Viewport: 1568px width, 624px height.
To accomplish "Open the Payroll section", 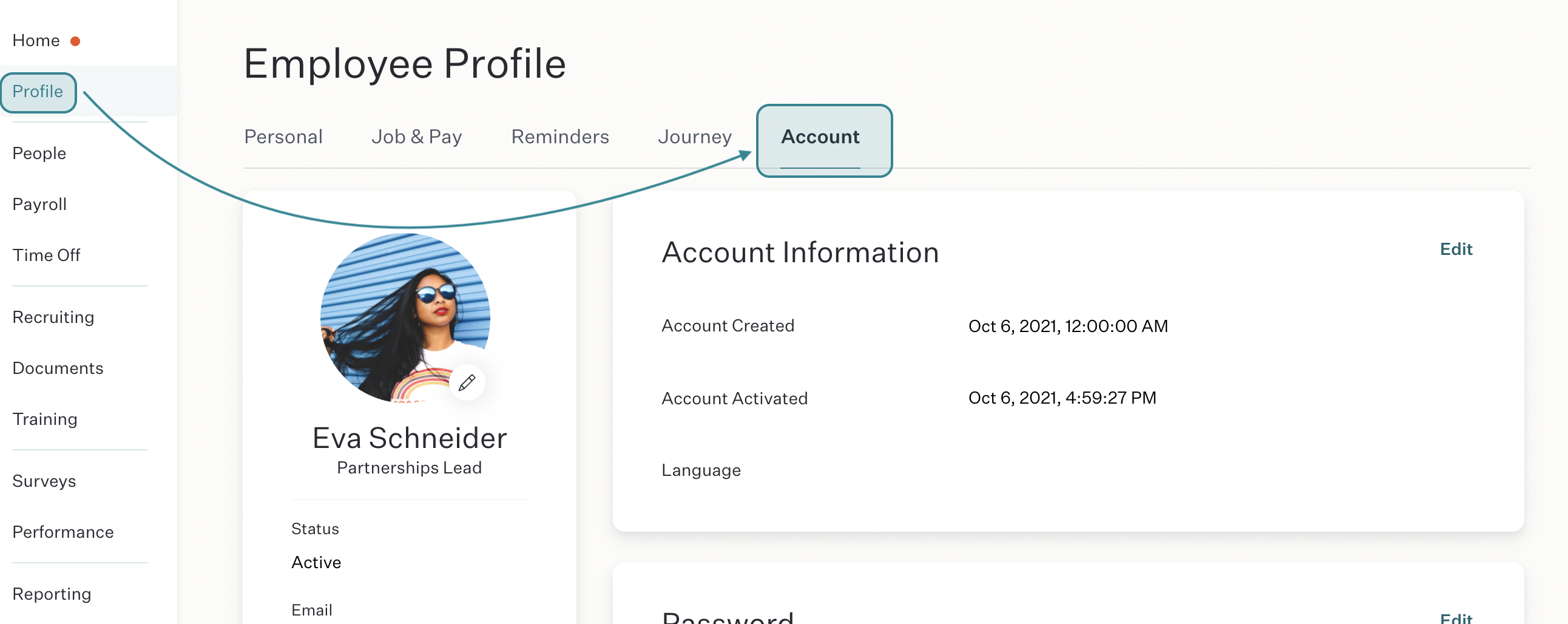I will 39,205.
